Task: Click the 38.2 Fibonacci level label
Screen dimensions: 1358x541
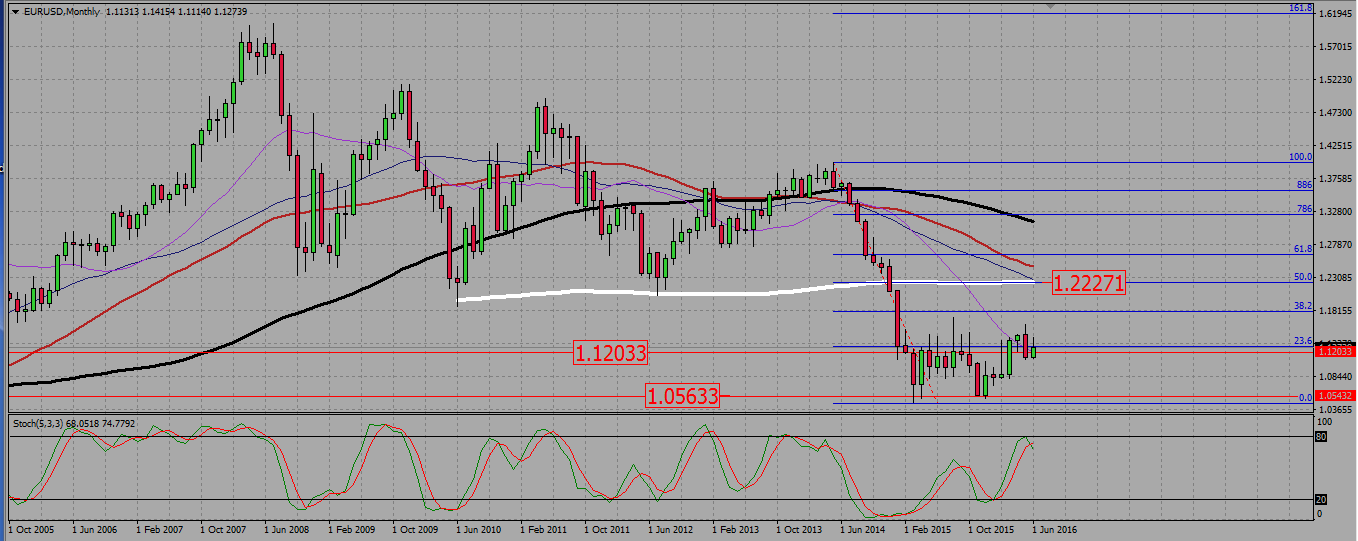Action: [x=1302, y=306]
